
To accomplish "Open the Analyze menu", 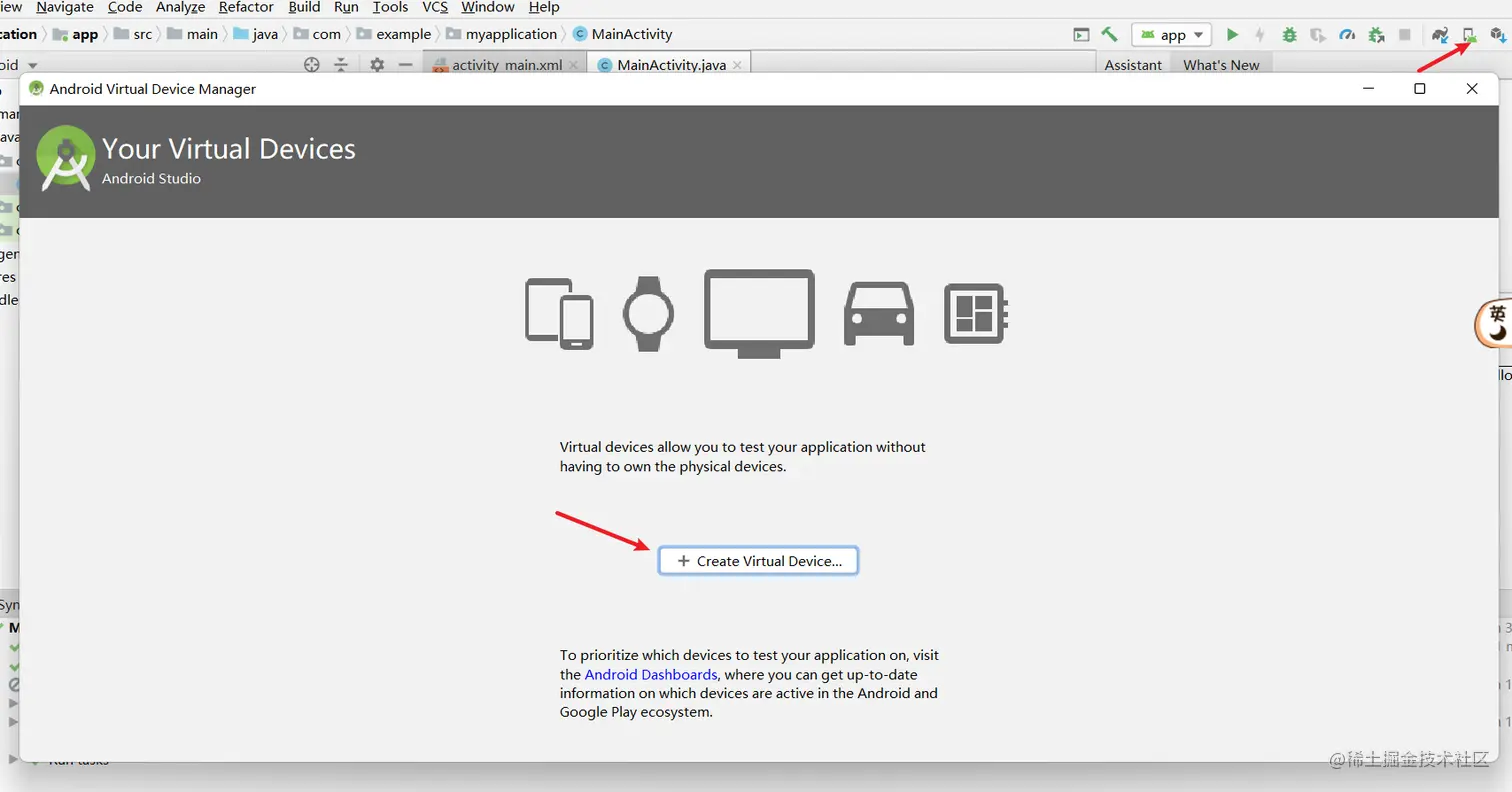I will [x=180, y=7].
